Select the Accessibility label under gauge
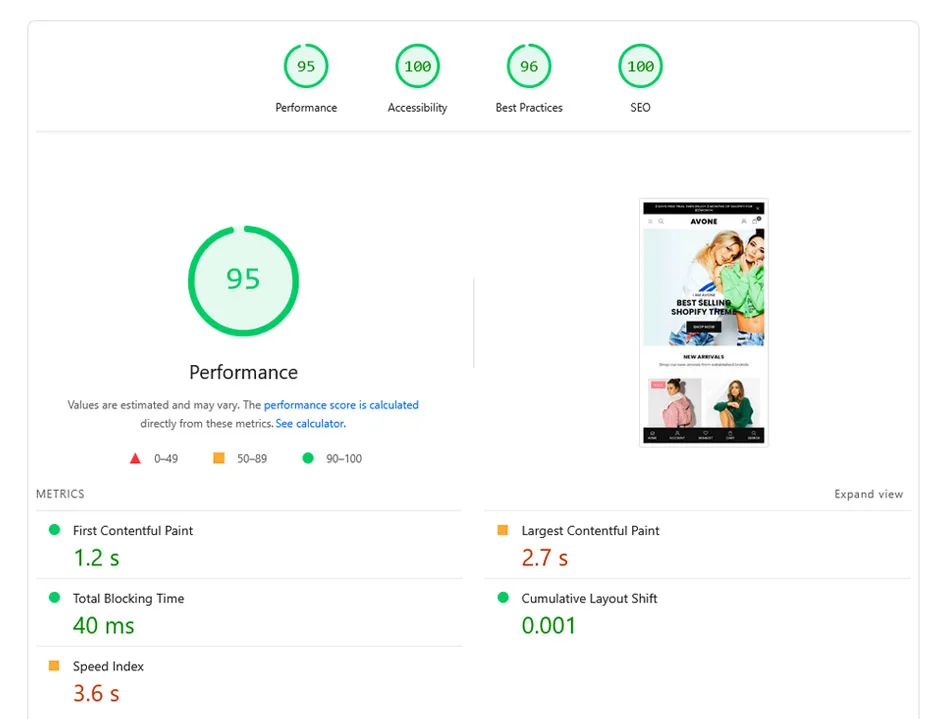This screenshot has height=719, width=947. click(x=417, y=108)
